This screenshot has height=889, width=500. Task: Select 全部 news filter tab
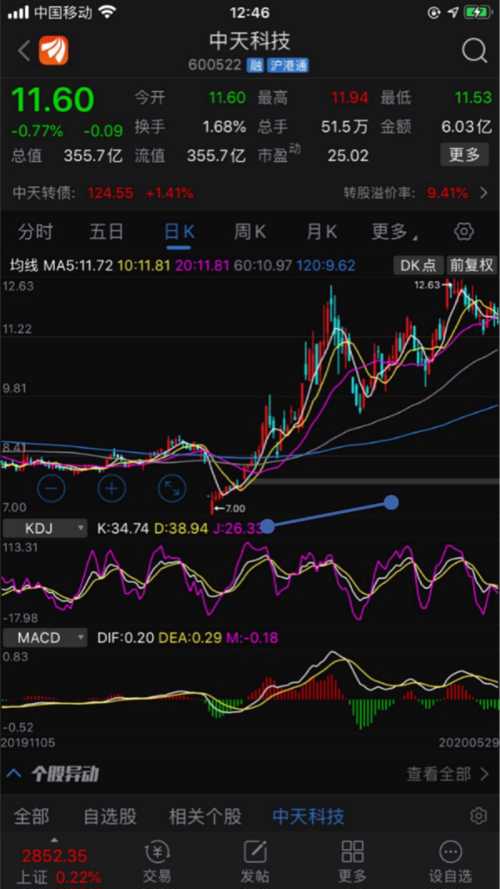pos(31,817)
